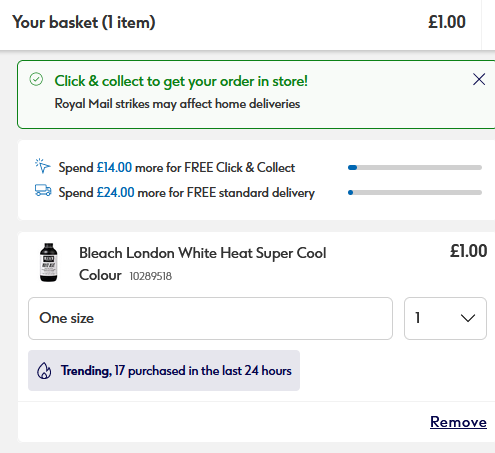Screen dimensions: 495x453
Task: Select the One size option box
Action: (210, 318)
